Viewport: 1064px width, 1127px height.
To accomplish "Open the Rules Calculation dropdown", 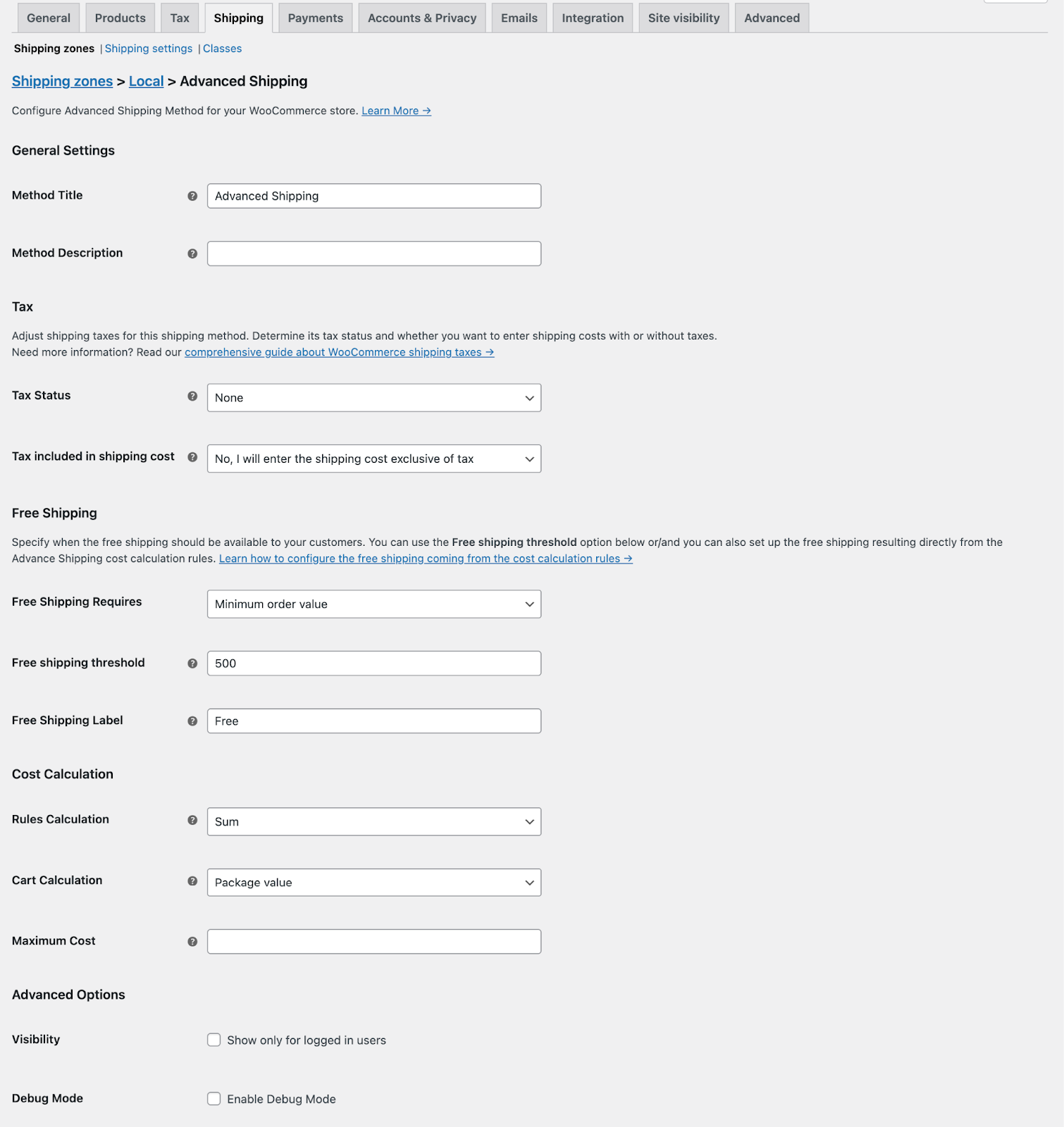I will coord(373,822).
